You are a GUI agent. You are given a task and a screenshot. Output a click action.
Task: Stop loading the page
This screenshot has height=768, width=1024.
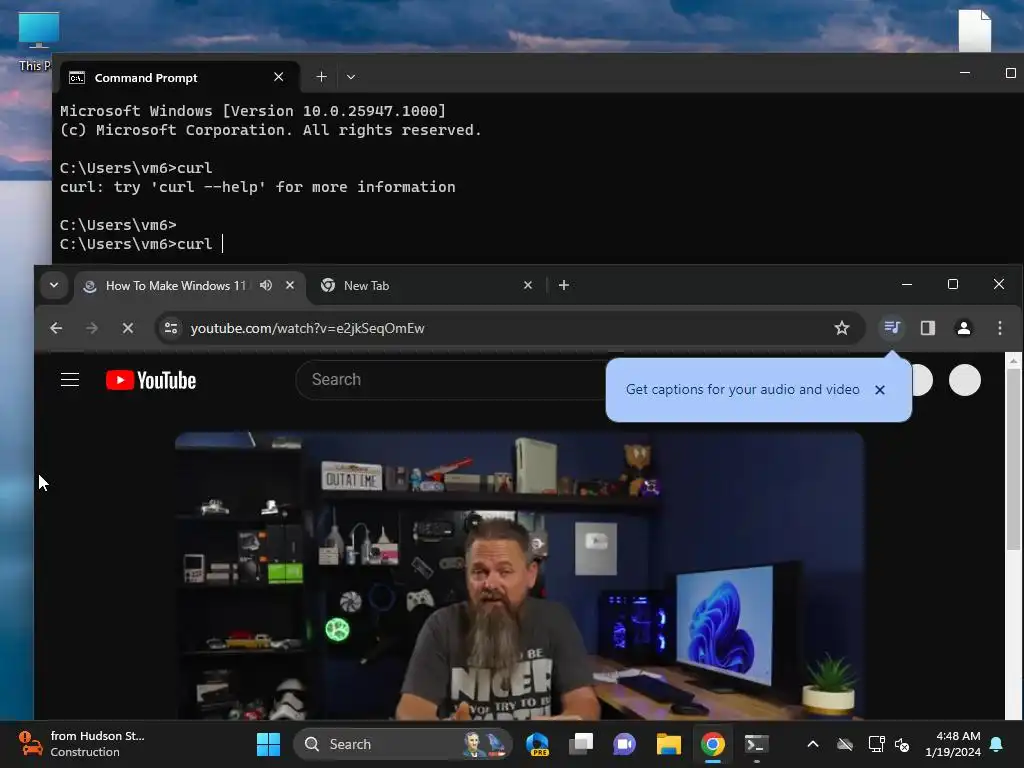click(x=128, y=328)
